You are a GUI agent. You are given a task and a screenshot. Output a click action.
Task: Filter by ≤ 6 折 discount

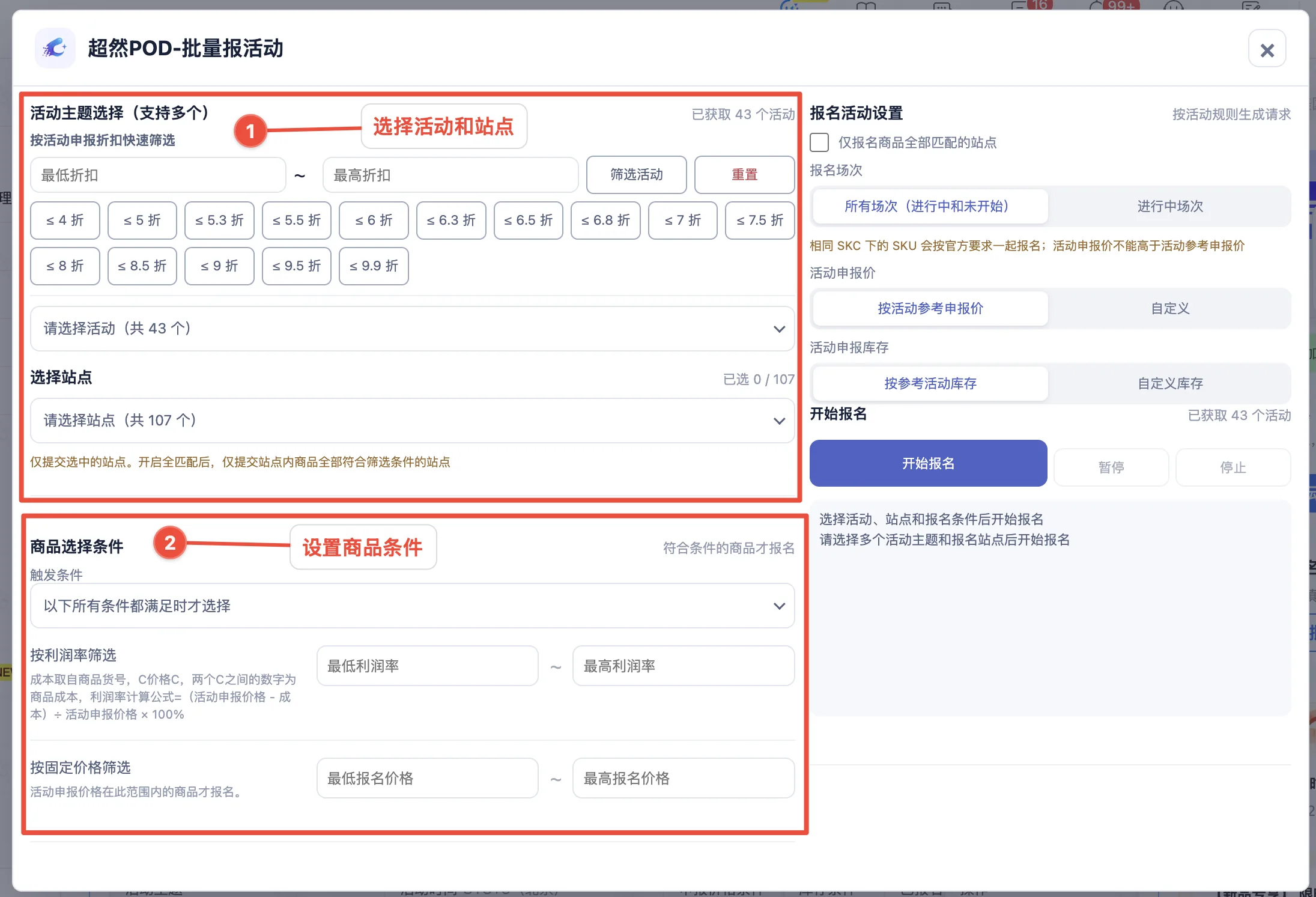coord(374,220)
